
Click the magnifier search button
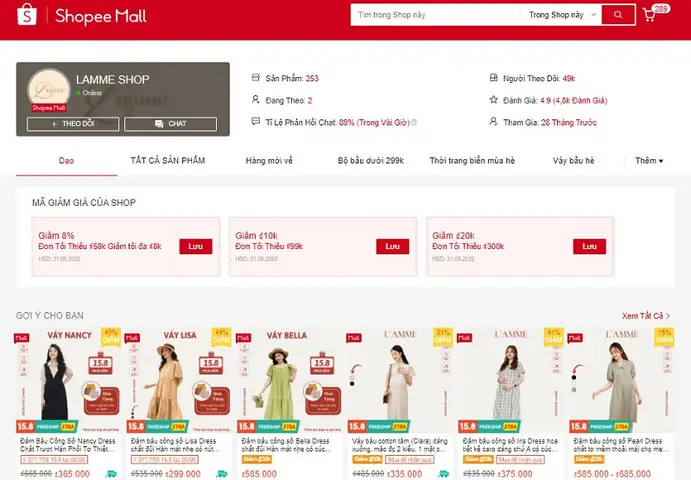(618, 15)
